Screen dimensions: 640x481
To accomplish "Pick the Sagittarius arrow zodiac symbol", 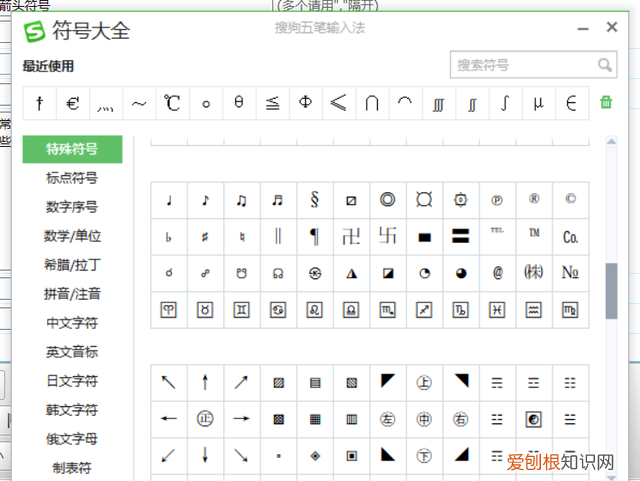I will (x=424, y=310).
